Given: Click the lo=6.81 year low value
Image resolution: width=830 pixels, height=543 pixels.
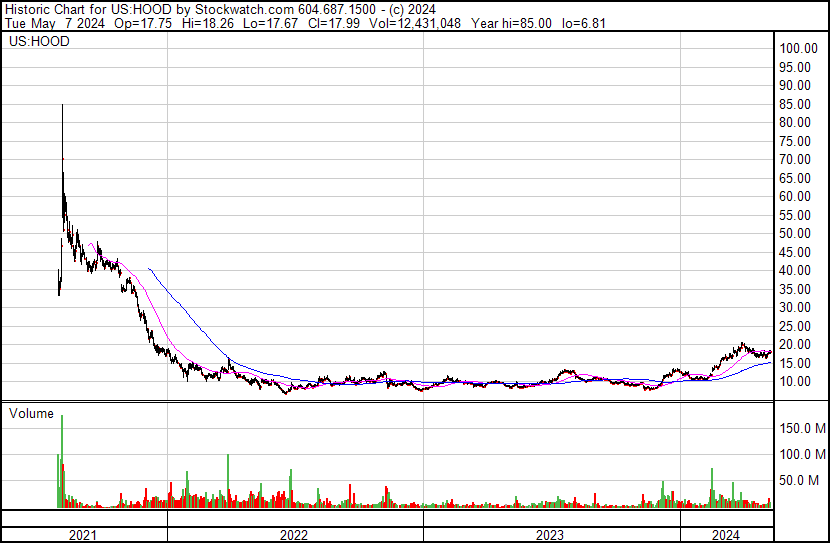Looking at the screenshot, I should (x=584, y=23).
